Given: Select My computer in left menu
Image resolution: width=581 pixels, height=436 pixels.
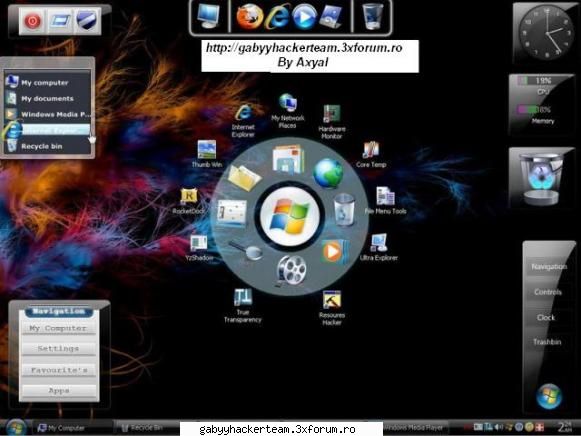Looking at the screenshot, I should pyautogui.click(x=47, y=83).
